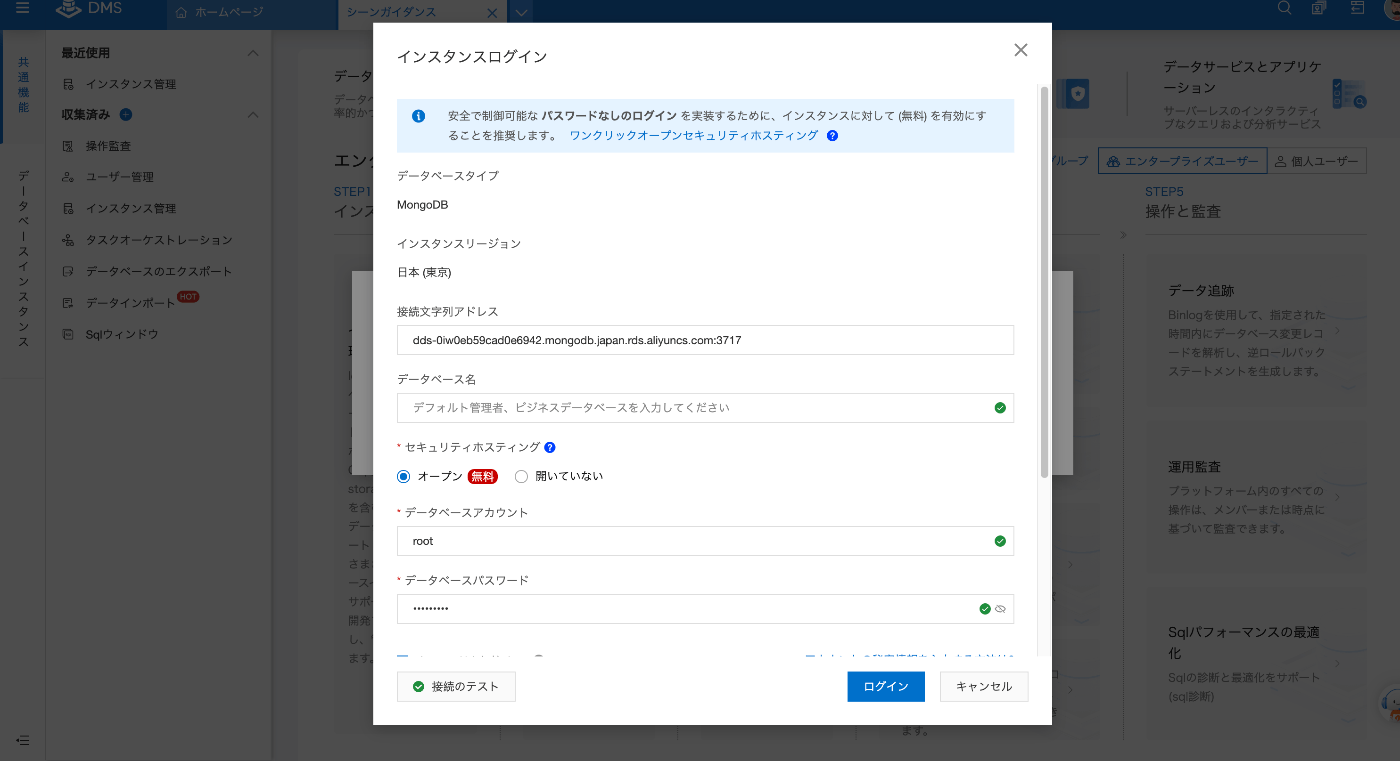Select the 共通機能 vertical tab

(x=23, y=85)
